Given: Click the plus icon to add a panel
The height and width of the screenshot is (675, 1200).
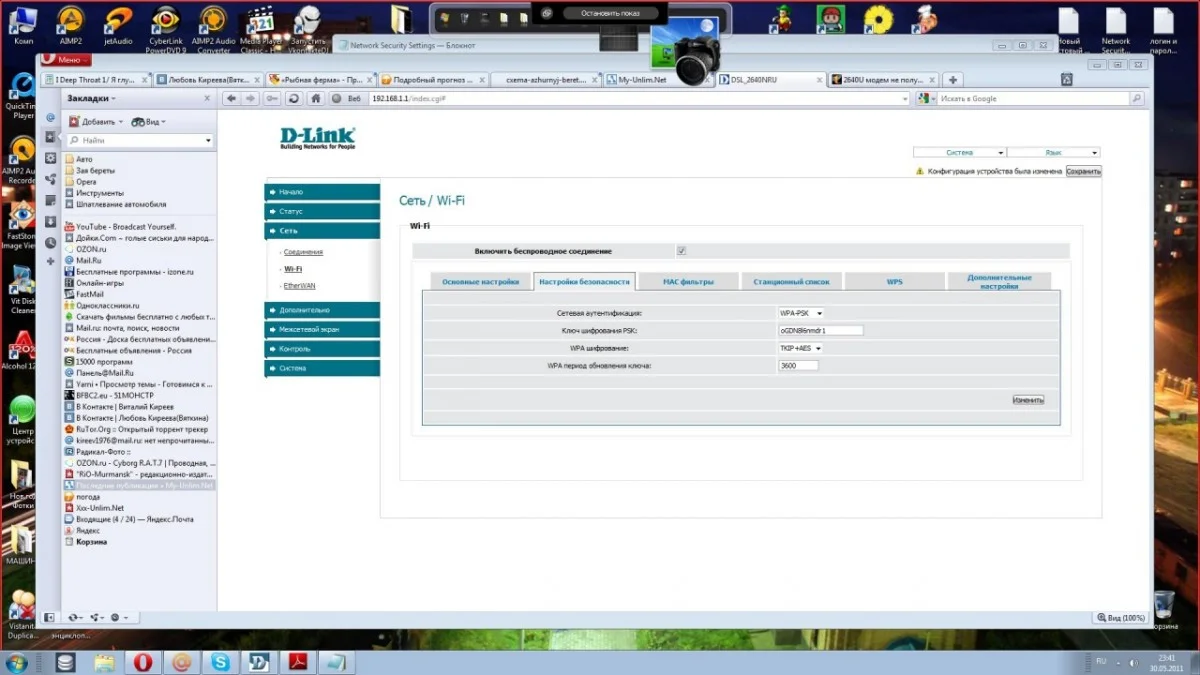Looking at the screenshot, I should pyautogui.click(x=50, y=262).
